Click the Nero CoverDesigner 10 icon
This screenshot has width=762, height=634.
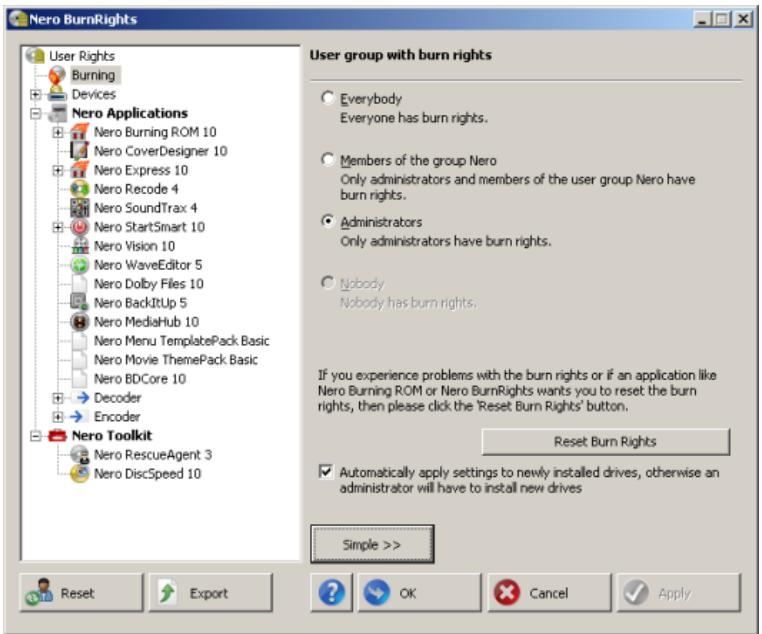pyautogui.click(x=79, y=151)
